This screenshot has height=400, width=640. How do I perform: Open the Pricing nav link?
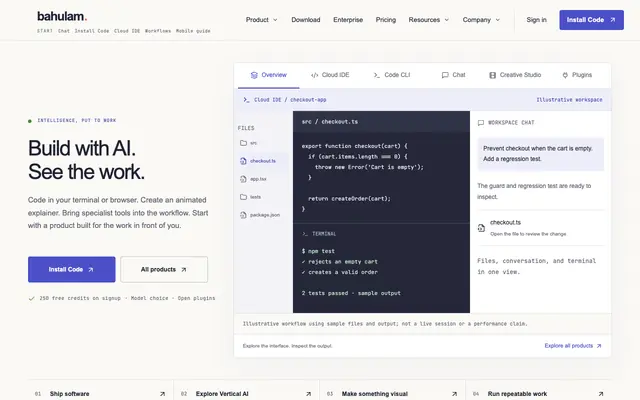[386, 20]
